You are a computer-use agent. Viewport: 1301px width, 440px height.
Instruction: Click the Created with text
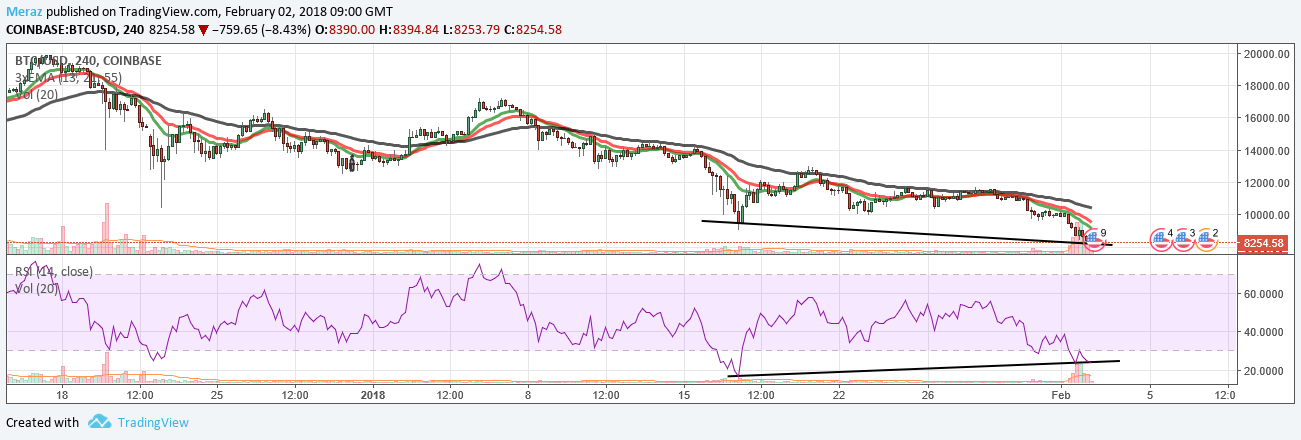pyautogui.click(x=42, y=423)
